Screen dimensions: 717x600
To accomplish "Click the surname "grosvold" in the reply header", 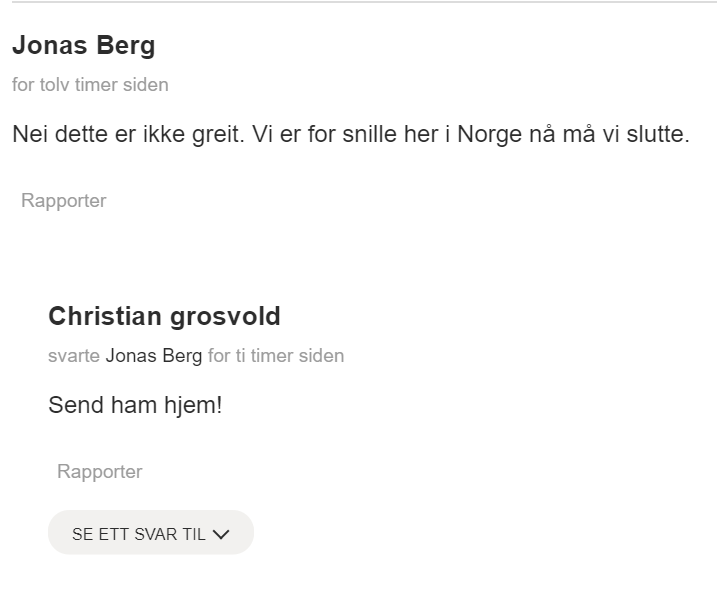I will coord(225,317).
